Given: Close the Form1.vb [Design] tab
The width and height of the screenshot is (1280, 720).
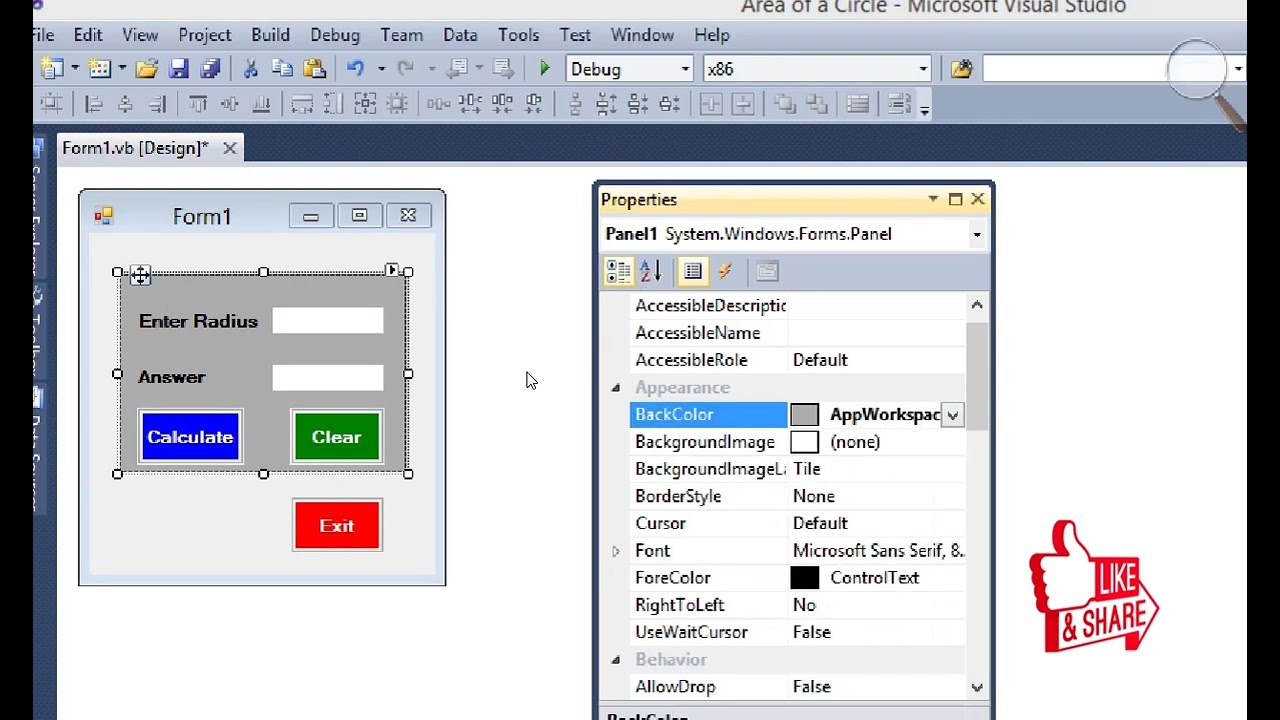Looking at the screenshot, I should tap(229, 148).
